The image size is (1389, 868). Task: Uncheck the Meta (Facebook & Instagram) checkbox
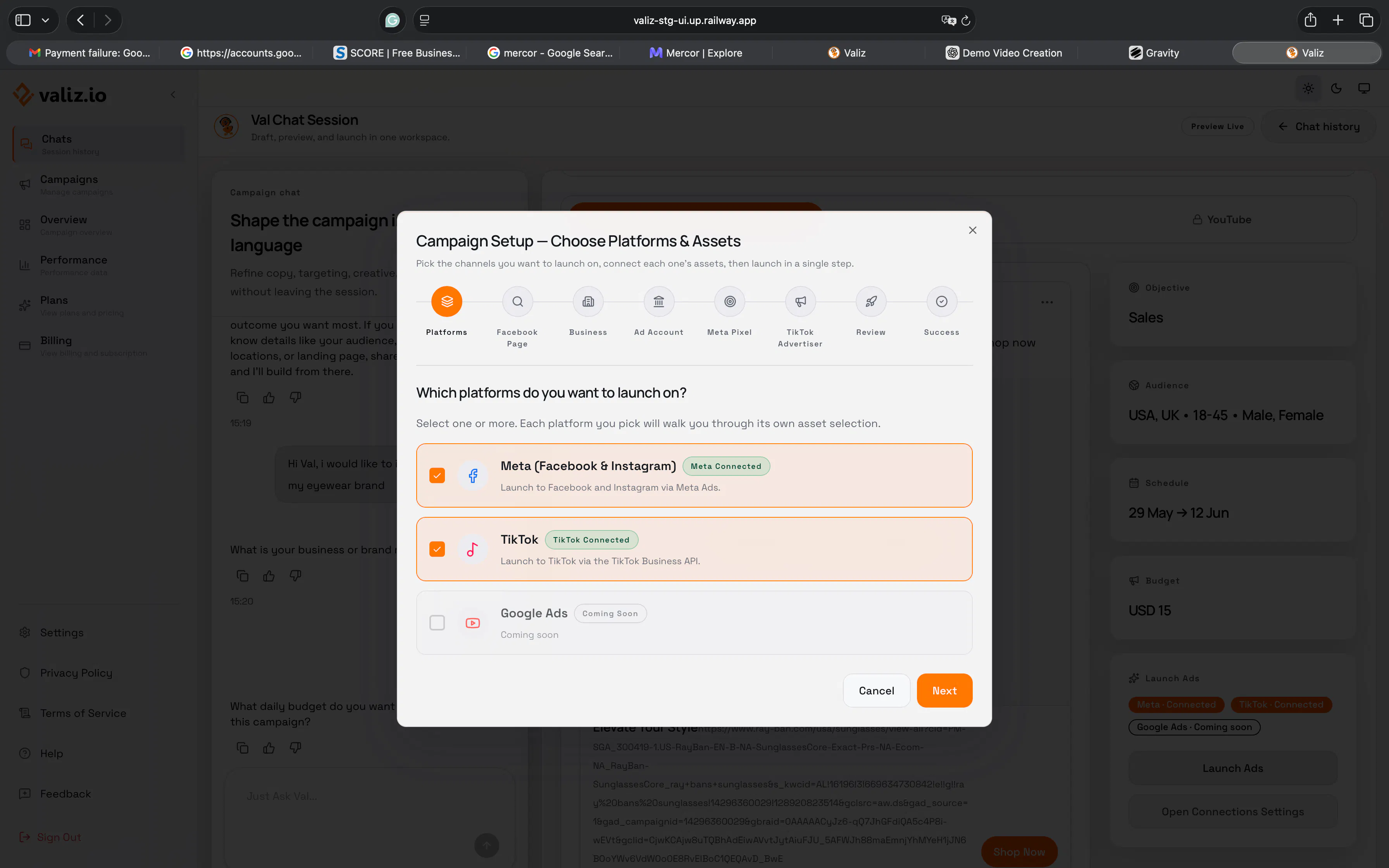[437, 475]
